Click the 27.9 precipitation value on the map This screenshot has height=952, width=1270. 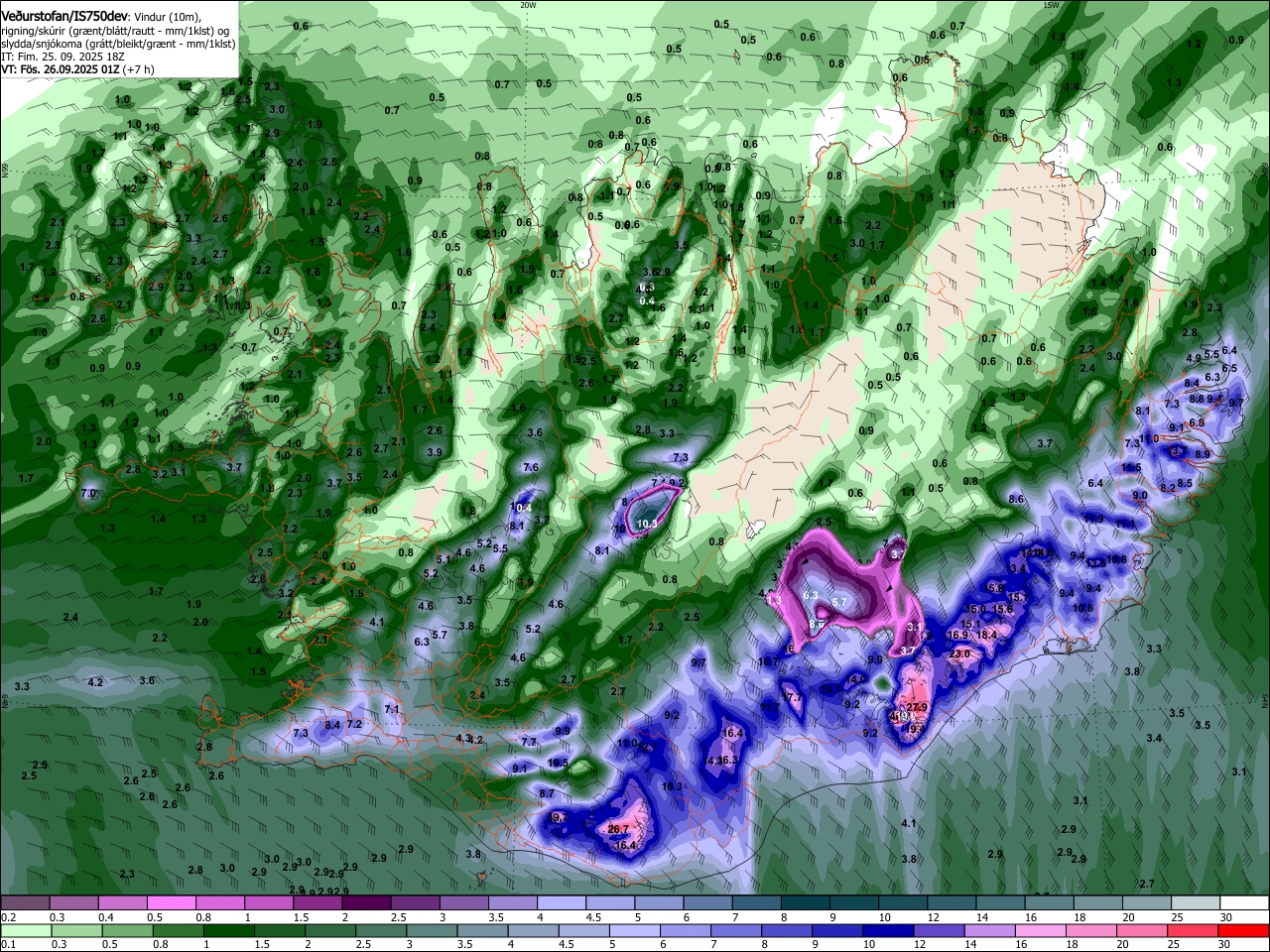point(917,707)
